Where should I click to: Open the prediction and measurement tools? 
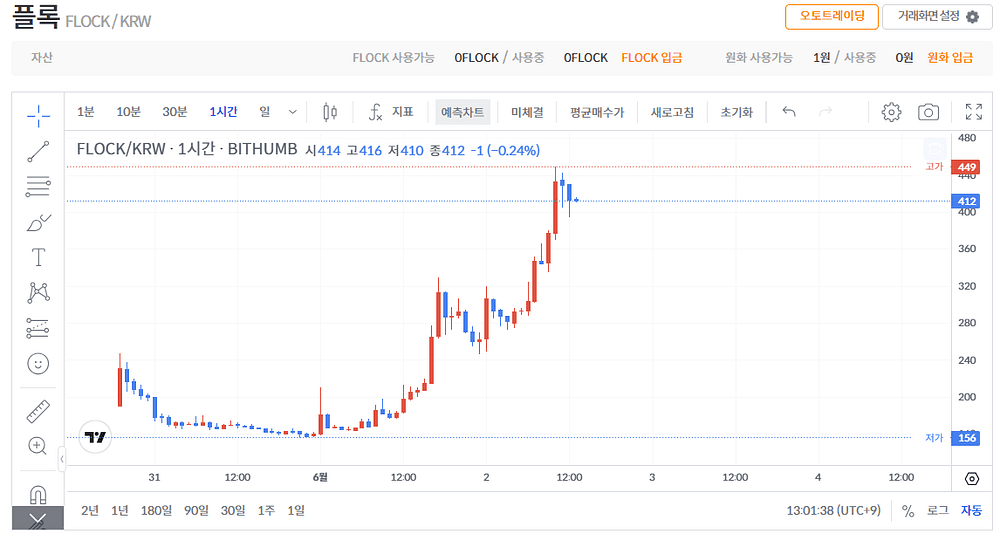pyautogui.click(x=38, y=328)
